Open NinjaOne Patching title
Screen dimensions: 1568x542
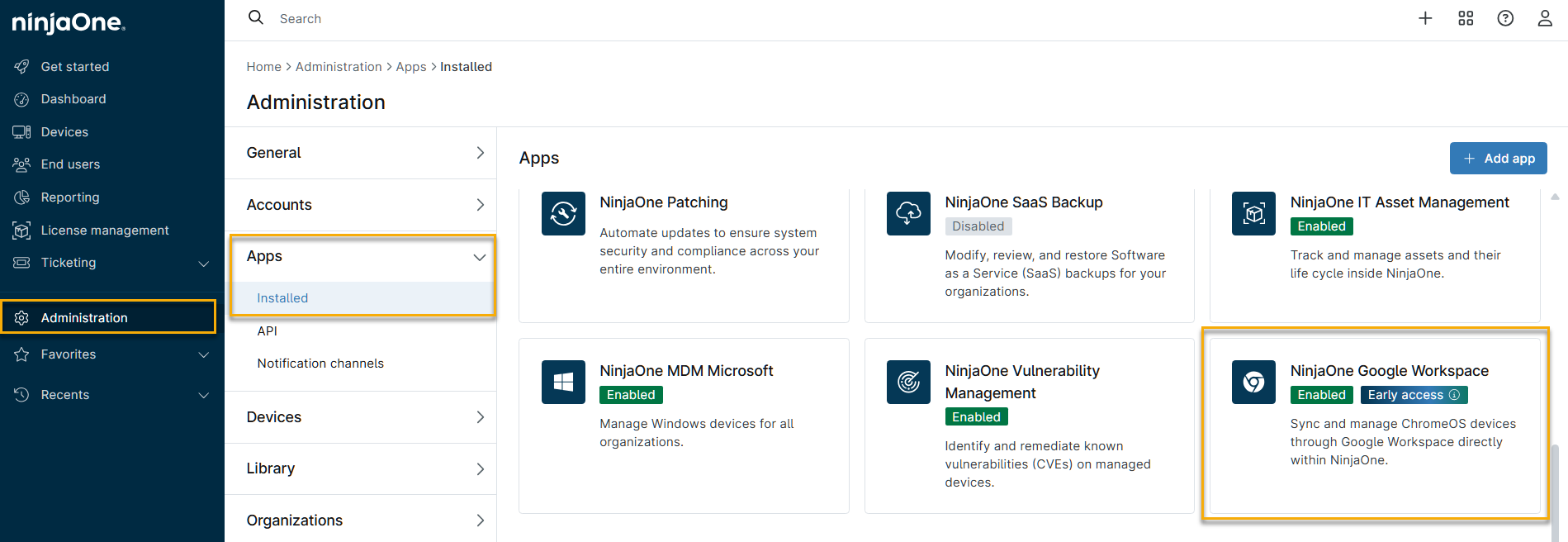[x=664, y=202]
